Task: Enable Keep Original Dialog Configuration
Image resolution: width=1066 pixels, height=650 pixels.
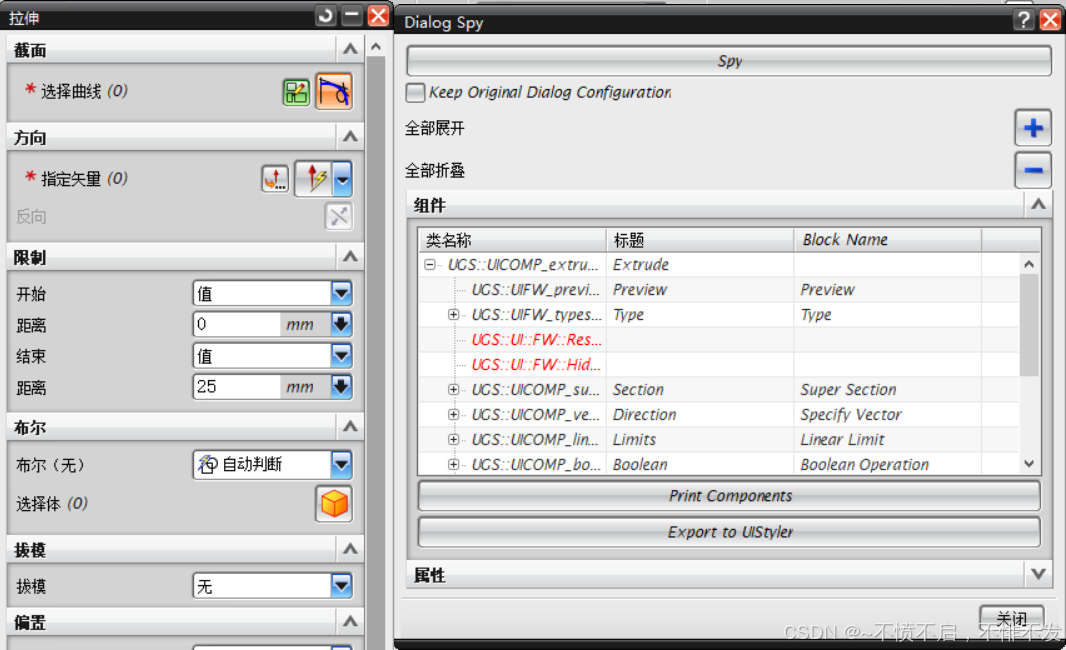Action: 415,92
